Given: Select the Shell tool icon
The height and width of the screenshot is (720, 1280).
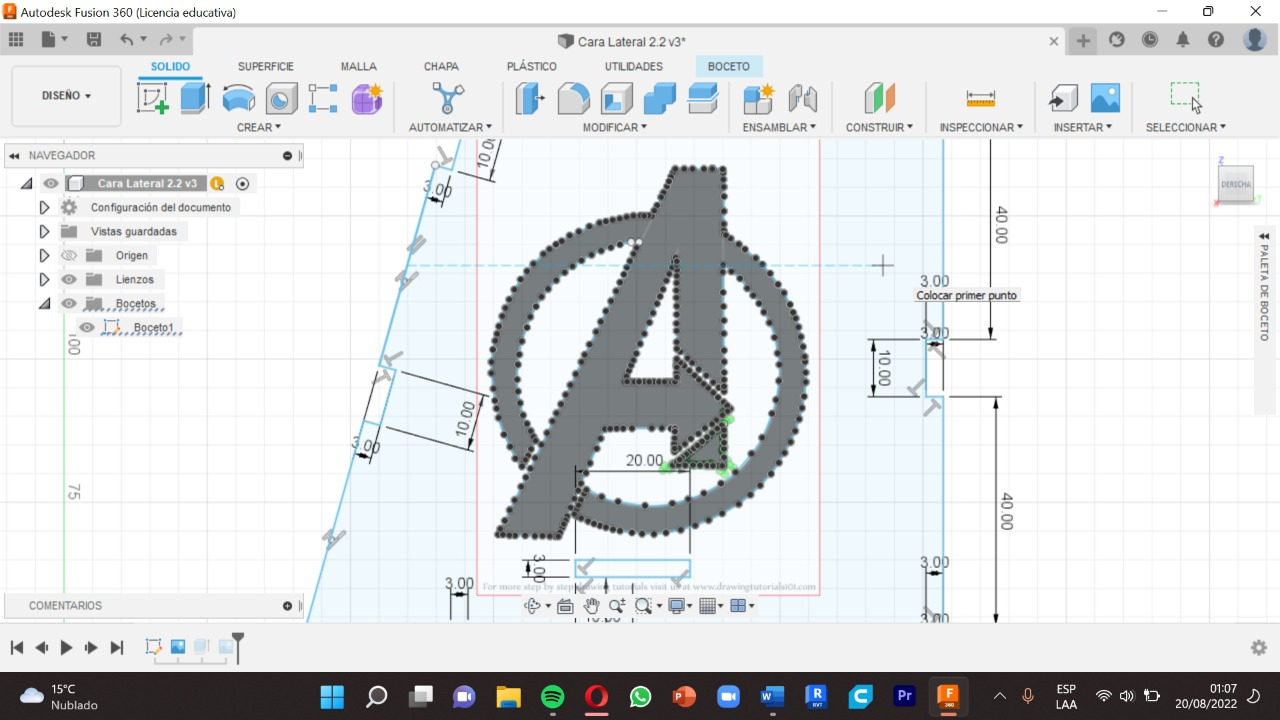Looking at the screenshot, I should coord(616,98).
